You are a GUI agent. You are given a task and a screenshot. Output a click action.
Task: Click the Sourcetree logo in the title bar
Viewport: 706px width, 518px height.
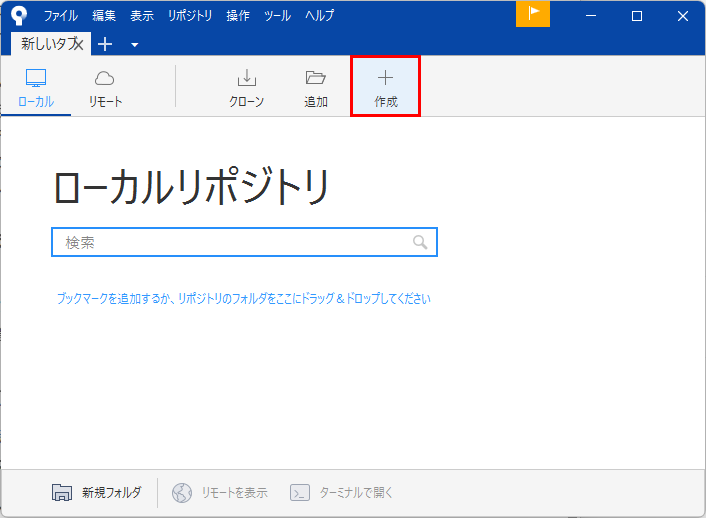18,15
